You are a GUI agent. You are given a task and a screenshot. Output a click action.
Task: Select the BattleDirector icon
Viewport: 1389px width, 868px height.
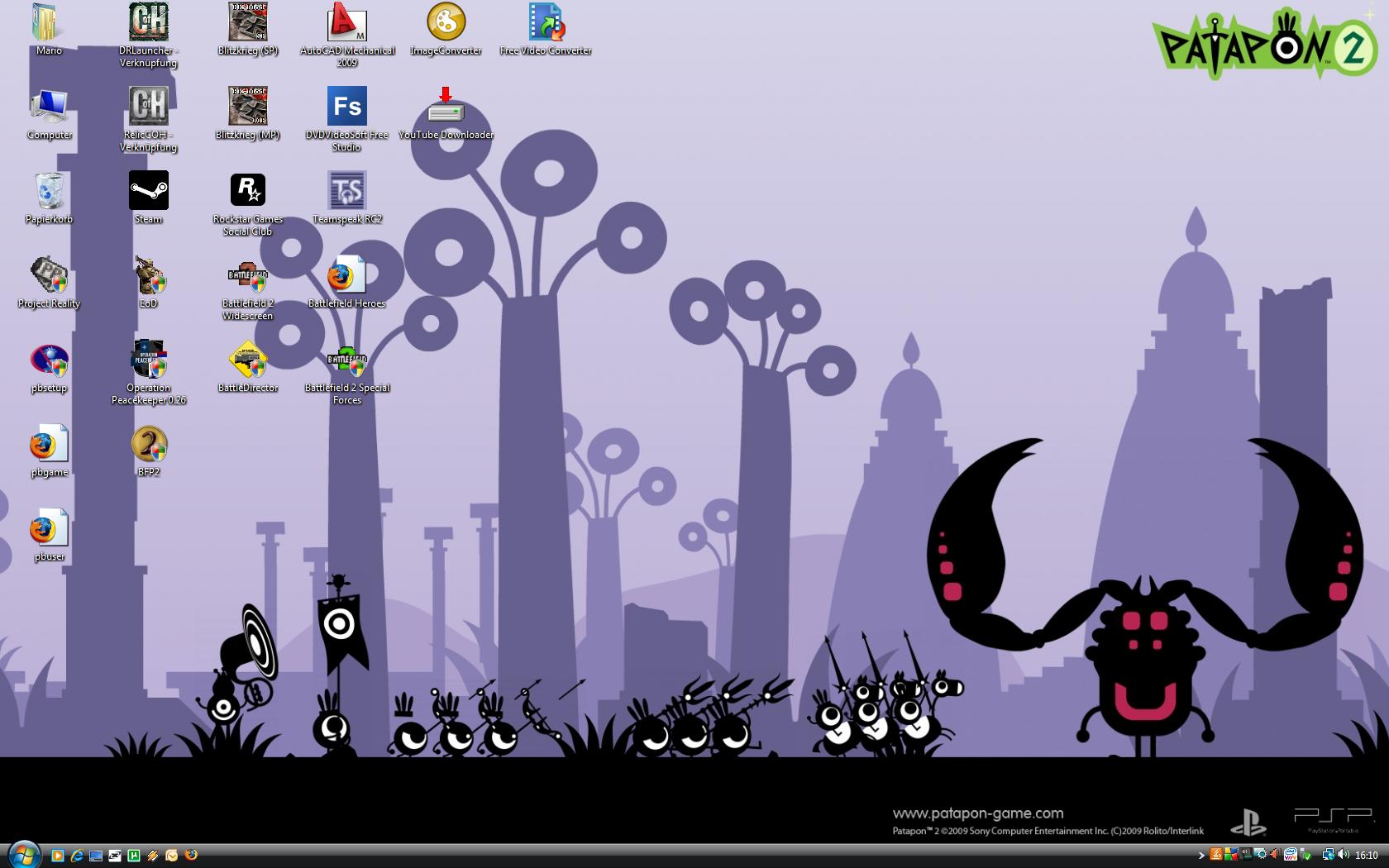click(247, 367)
